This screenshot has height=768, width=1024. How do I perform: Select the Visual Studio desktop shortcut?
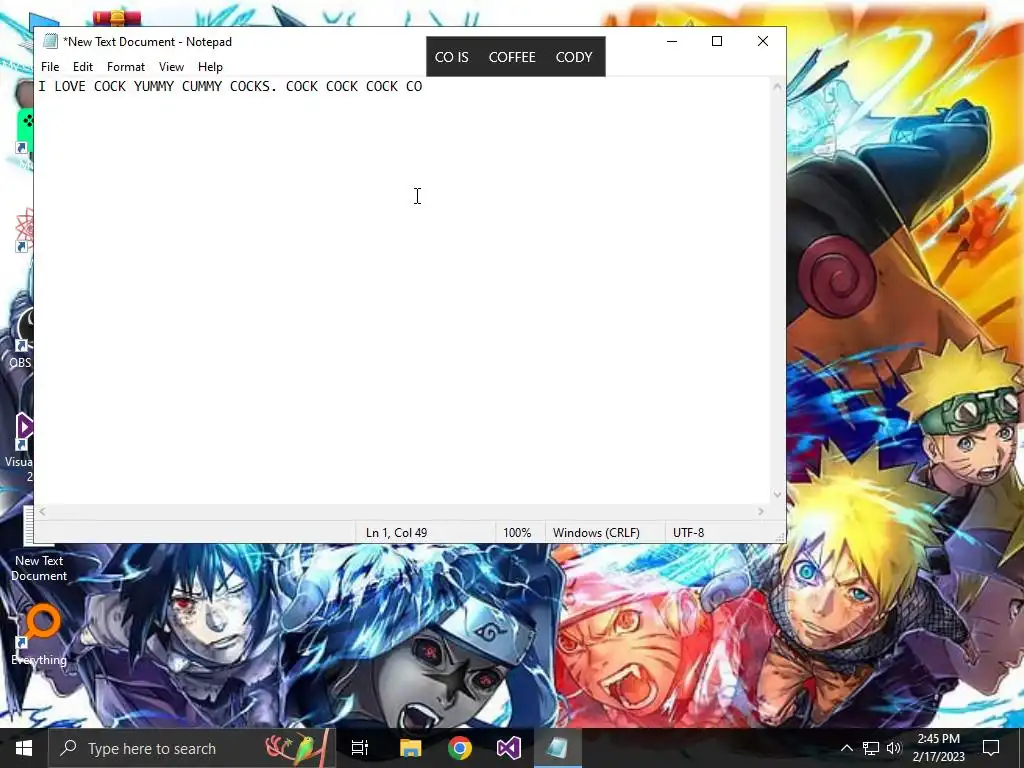pyautogui.click(x=20, y=447)
